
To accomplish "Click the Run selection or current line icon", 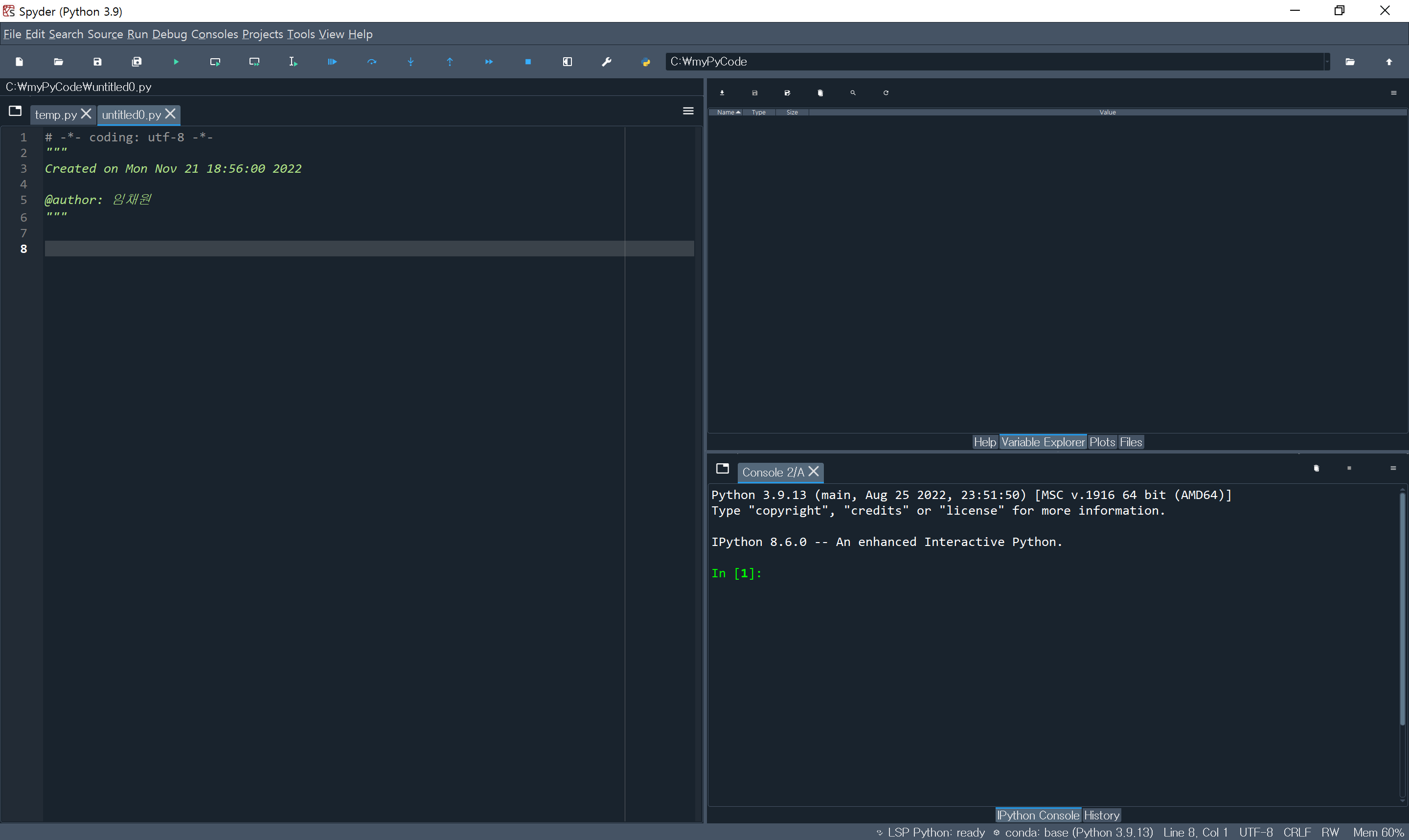I will [293, 62].
